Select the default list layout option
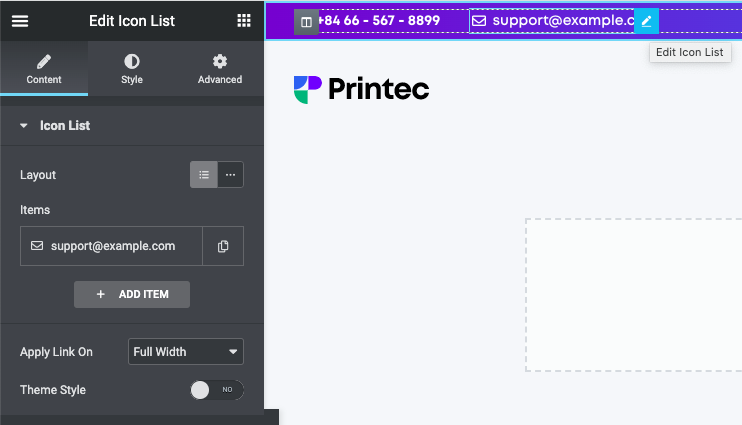Viewport: 742px width, 425px height. click(204, 175)
